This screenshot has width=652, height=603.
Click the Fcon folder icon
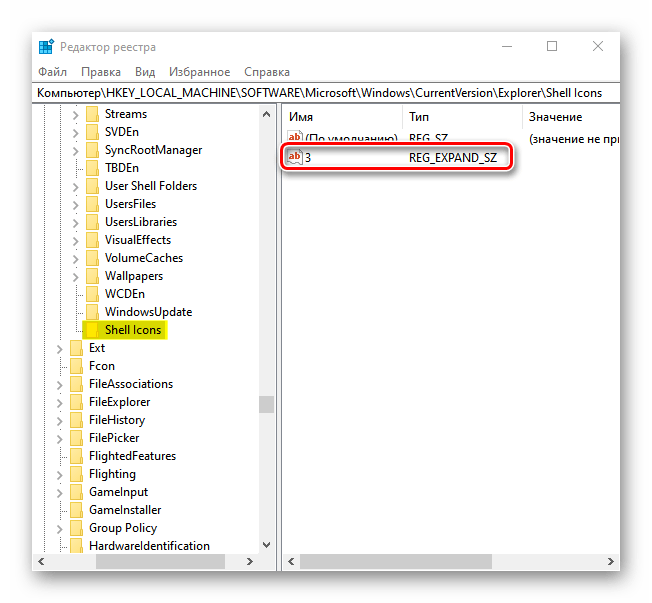pos(77,366)
